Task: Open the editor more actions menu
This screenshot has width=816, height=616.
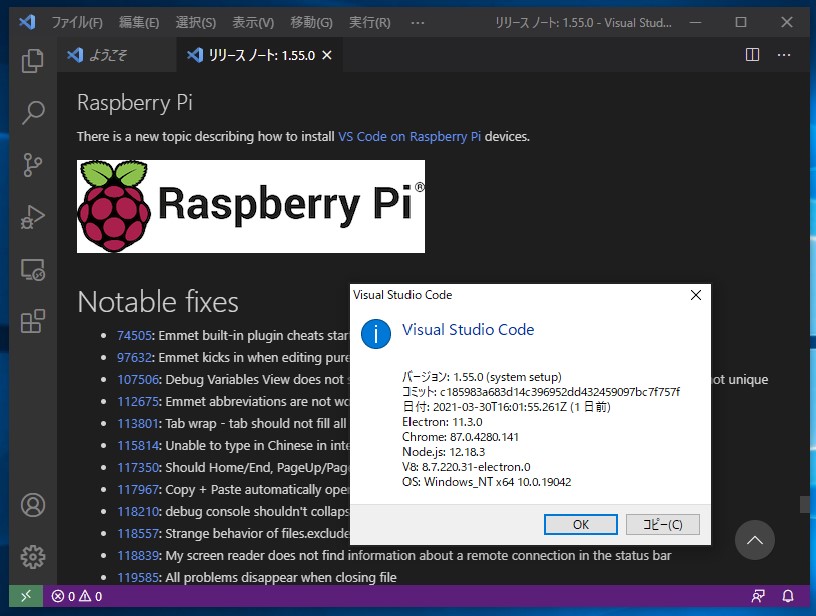Action: tap(782, 55)
